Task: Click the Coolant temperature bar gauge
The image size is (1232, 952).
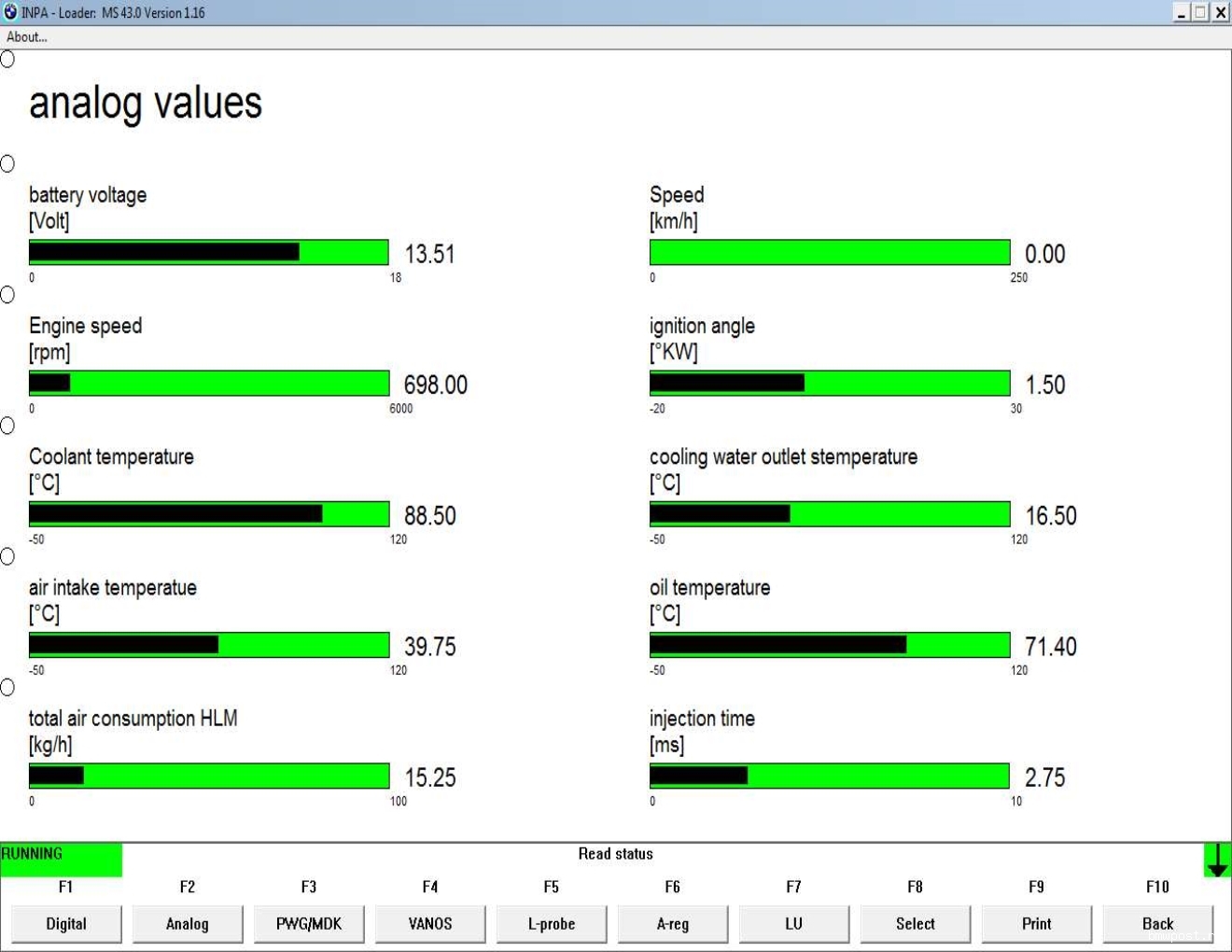Action: click(x=208, y=514)
